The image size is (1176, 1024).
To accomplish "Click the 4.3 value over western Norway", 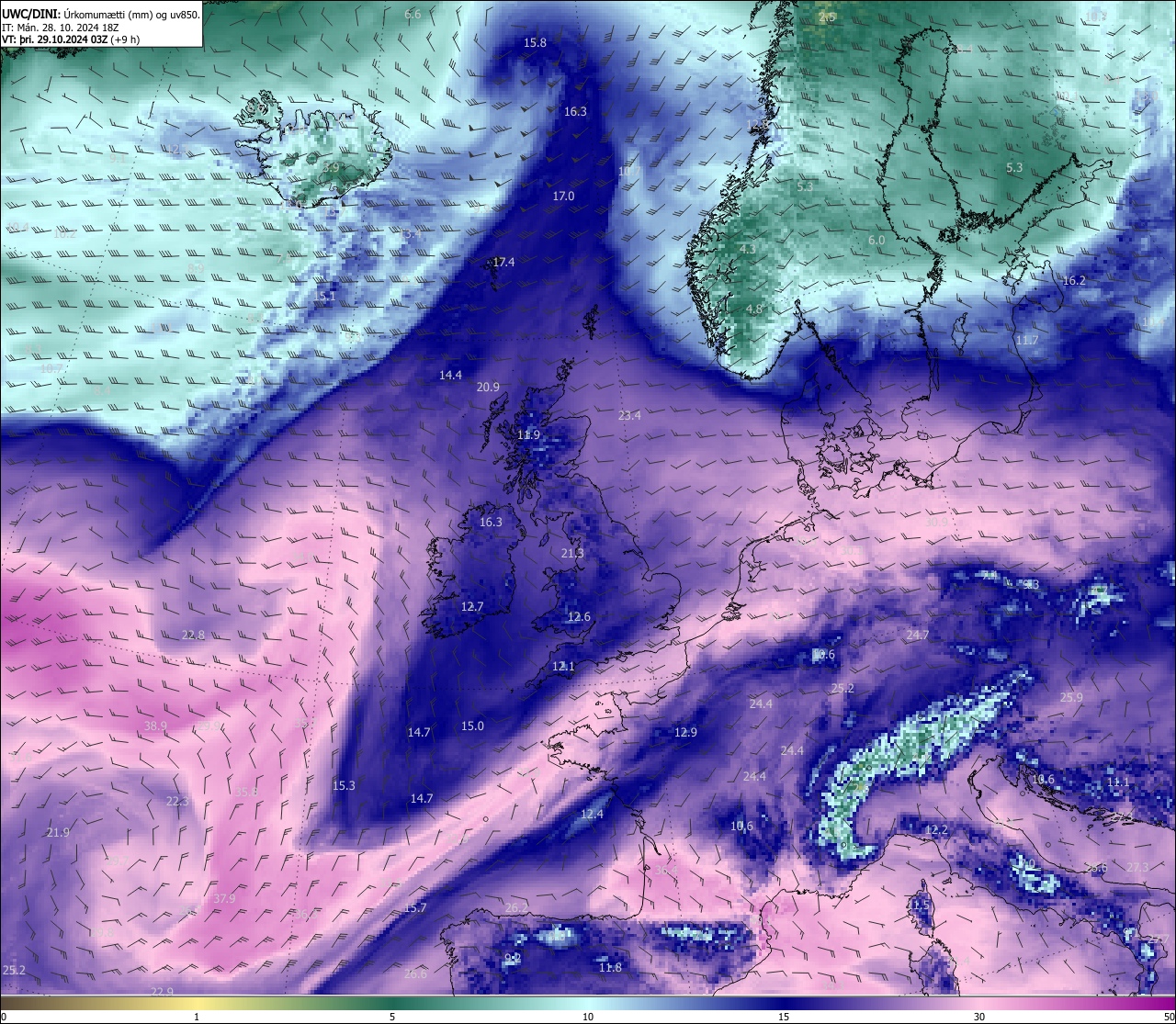I will coord(748,250).
